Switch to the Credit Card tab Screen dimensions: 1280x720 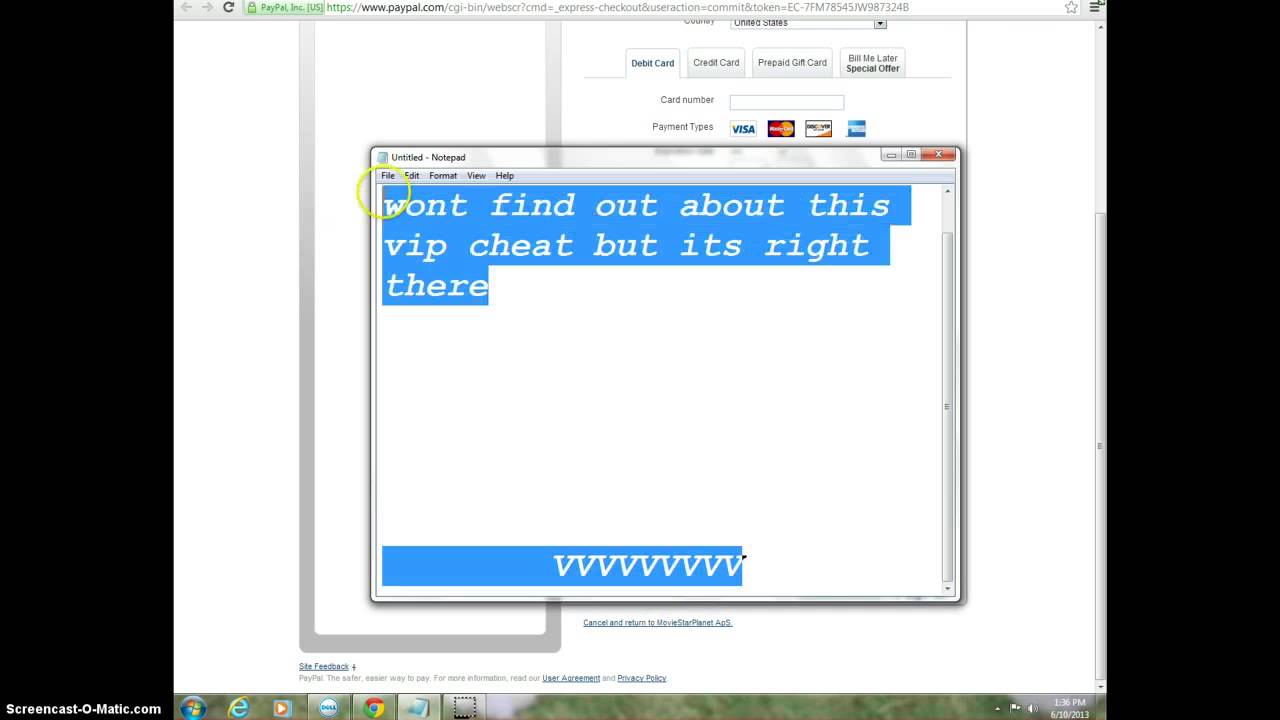(716, 62)
